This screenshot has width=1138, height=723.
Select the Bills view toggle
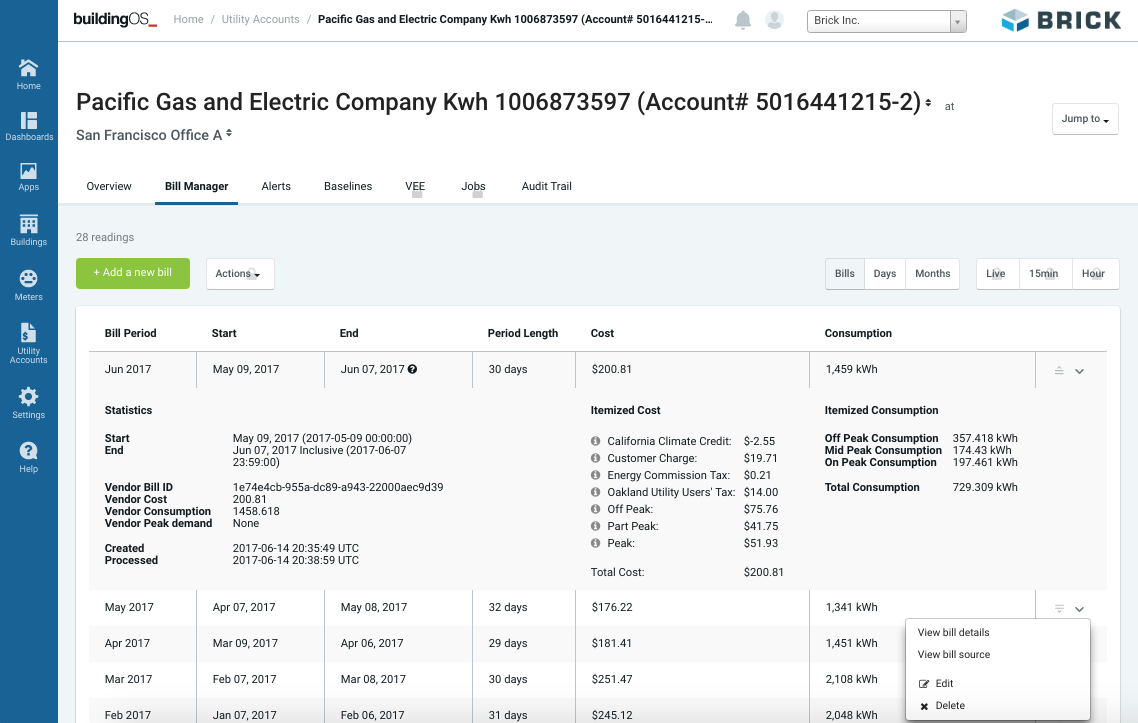(845, 274)
